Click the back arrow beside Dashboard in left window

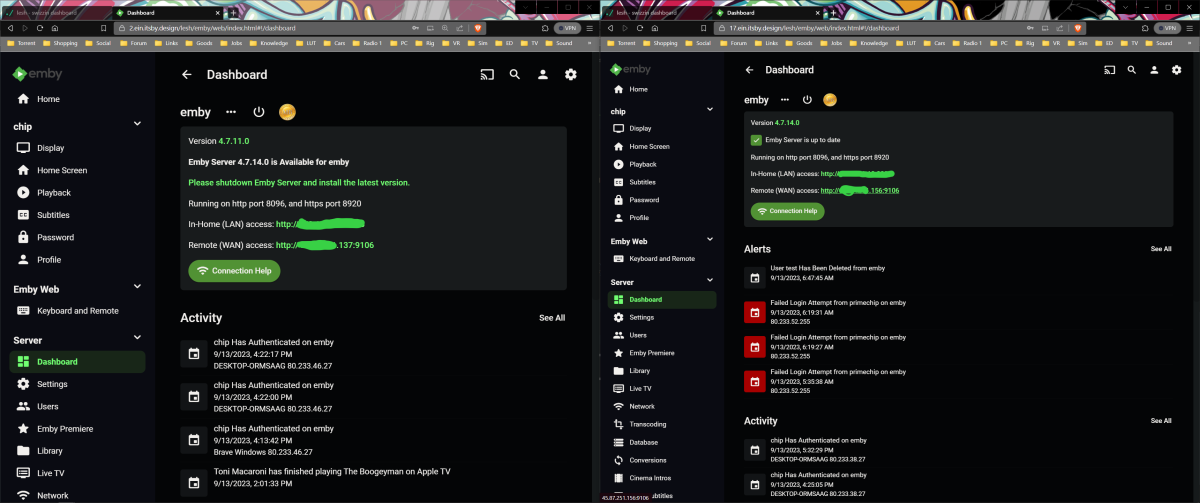186,74
